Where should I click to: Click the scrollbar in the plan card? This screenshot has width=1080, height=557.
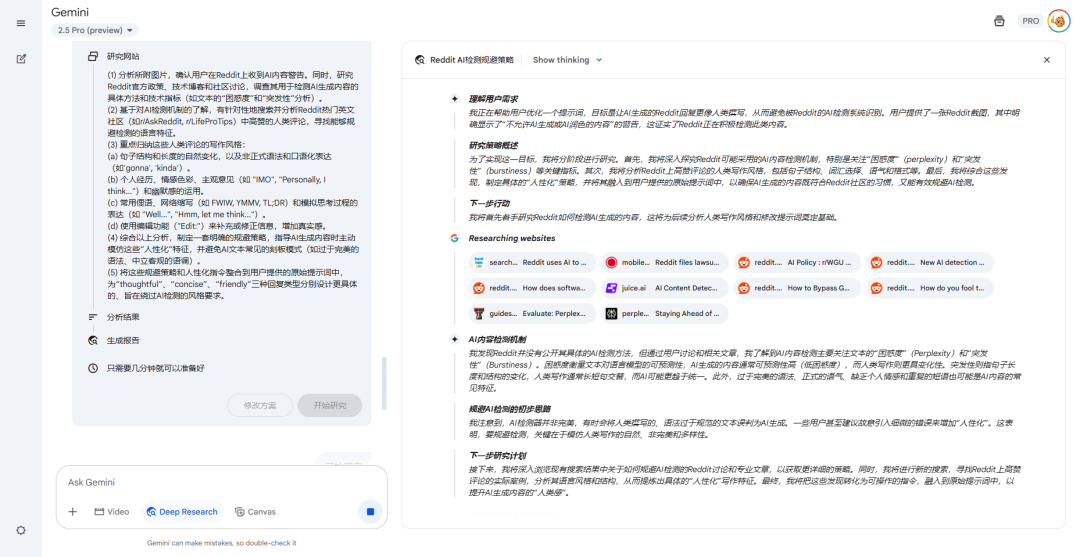tap(384, 383)
